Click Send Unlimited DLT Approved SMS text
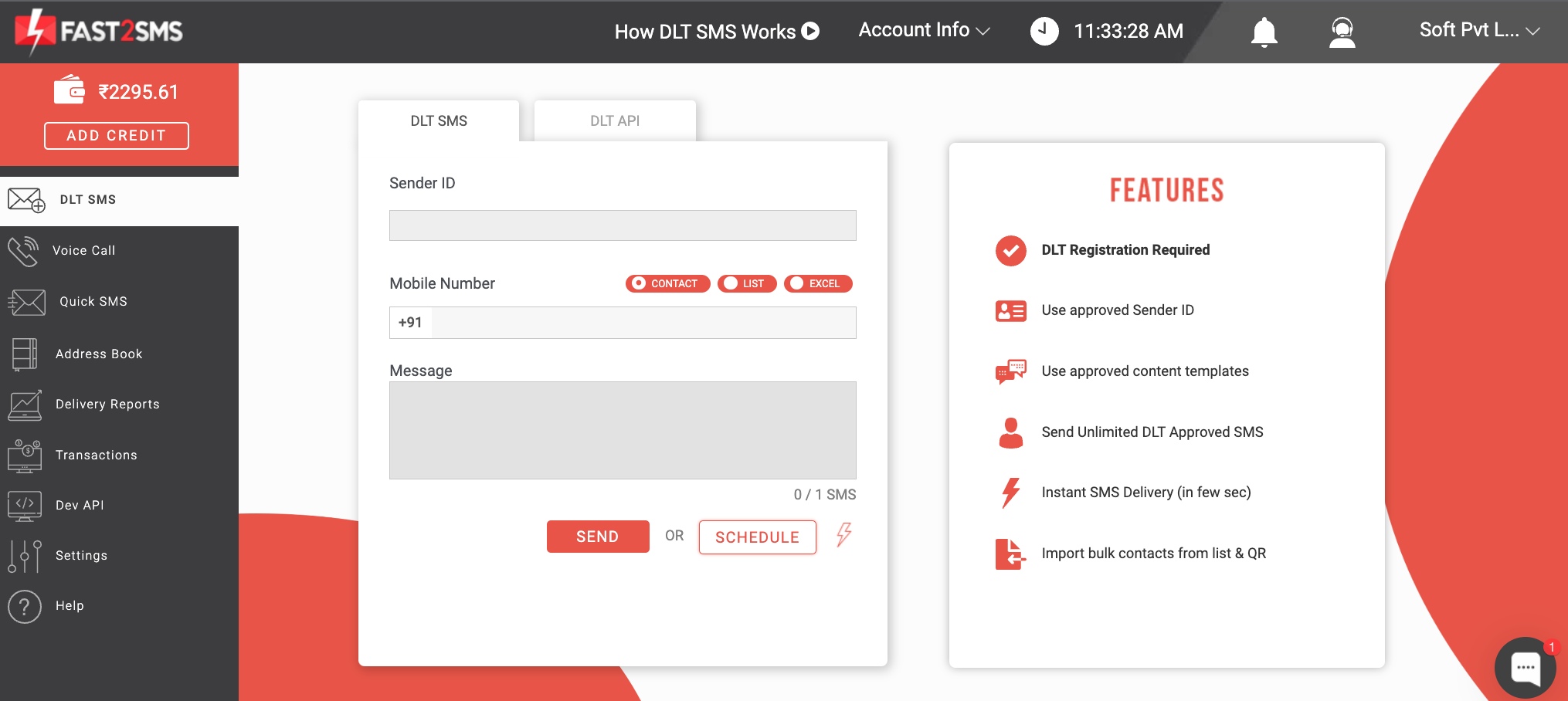 [x=1152, y=432]
